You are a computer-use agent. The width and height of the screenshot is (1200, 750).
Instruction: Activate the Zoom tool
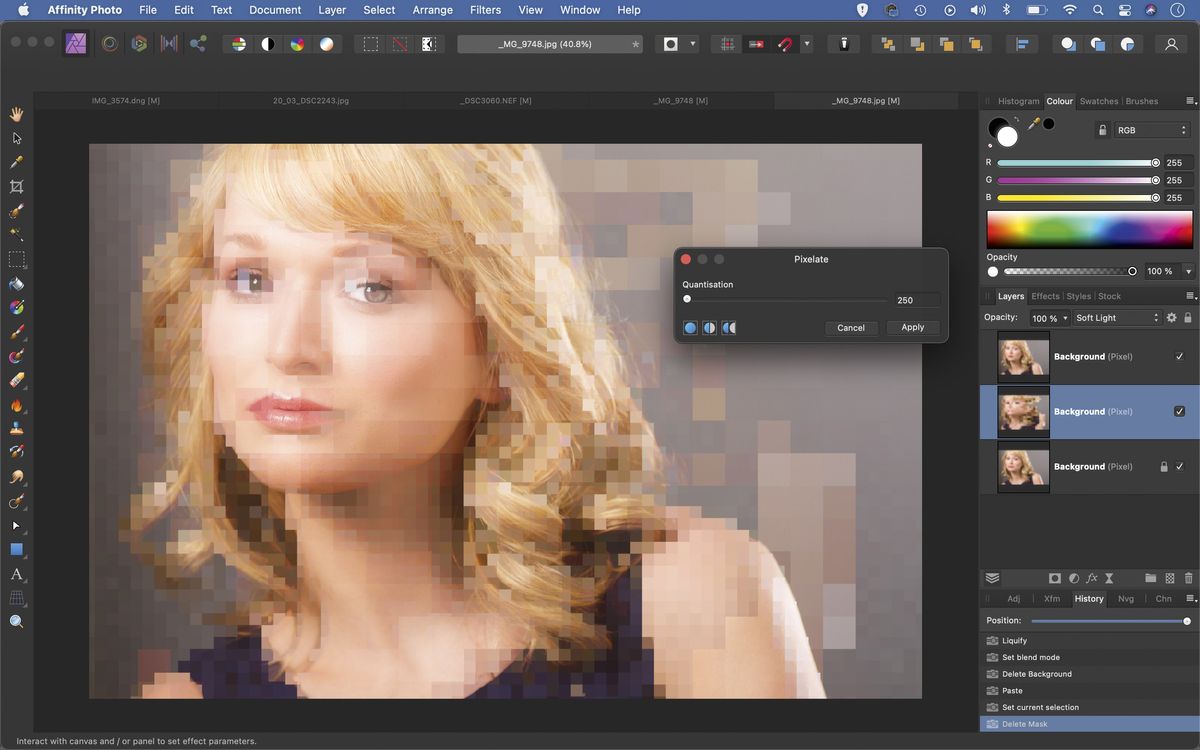(x=16, y=621)
